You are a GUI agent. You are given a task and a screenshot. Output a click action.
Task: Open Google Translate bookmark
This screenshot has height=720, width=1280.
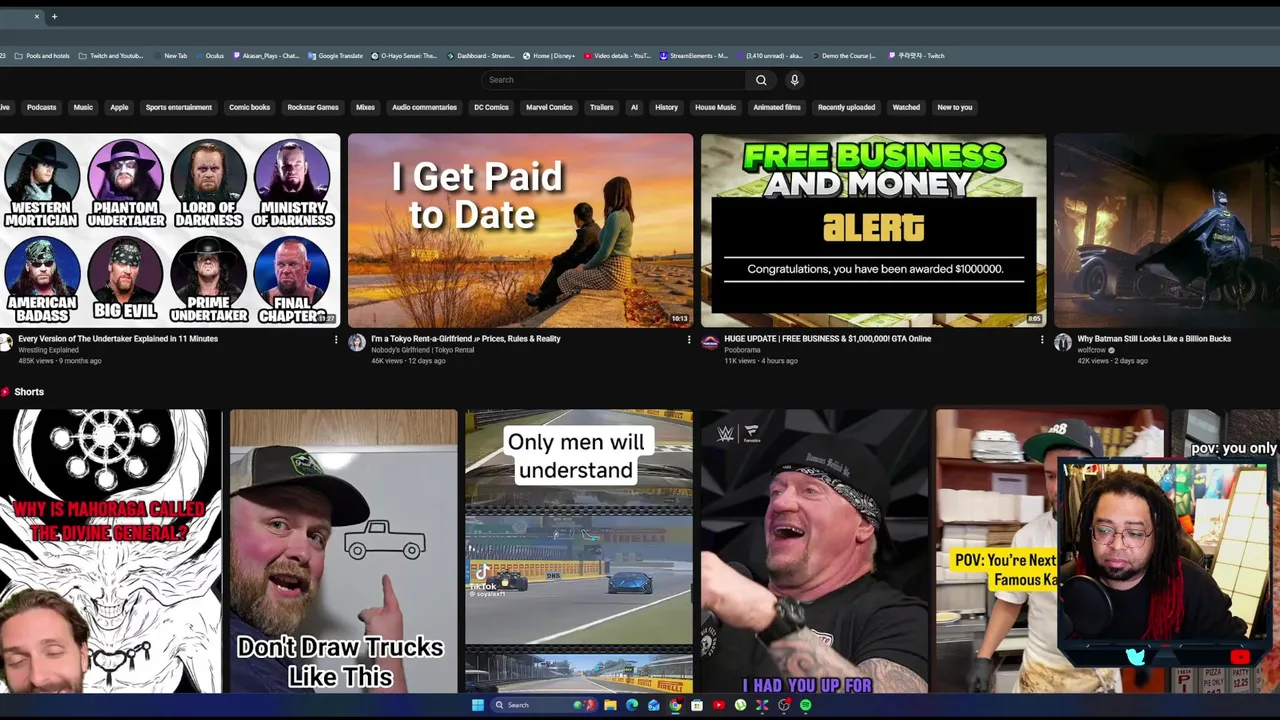click(336, 56)
